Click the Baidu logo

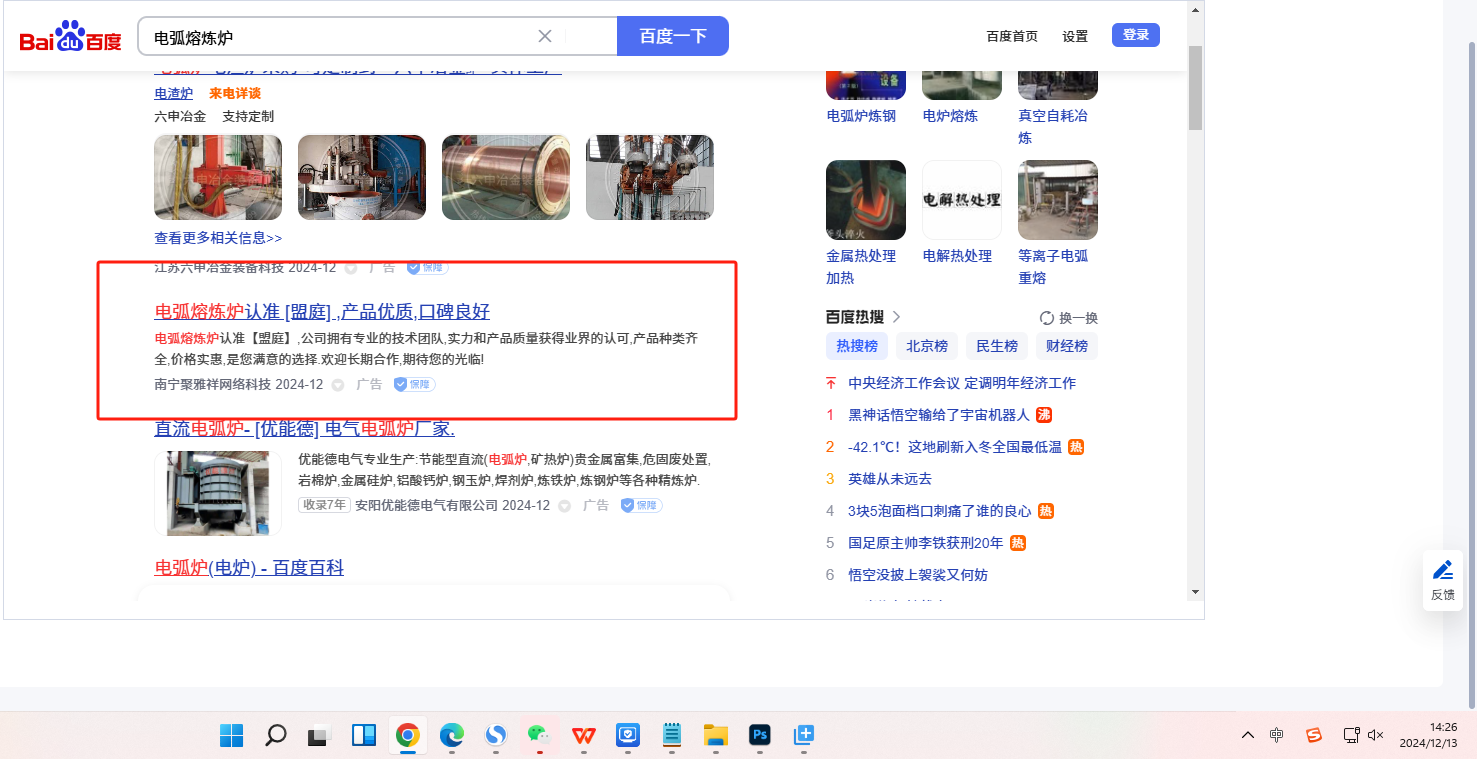(x=70, y=38)
